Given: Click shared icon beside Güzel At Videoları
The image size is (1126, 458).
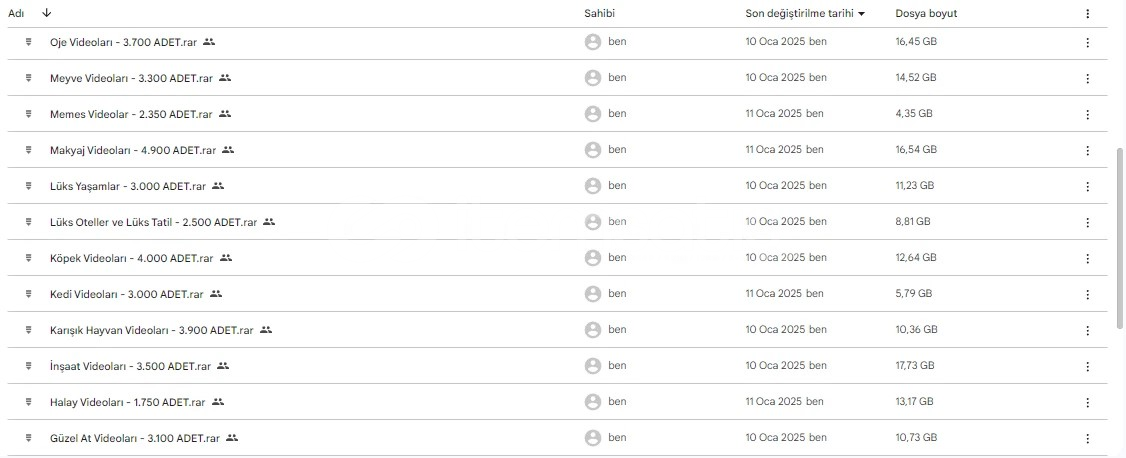Looking at the screenshot, I should (232, 438).
